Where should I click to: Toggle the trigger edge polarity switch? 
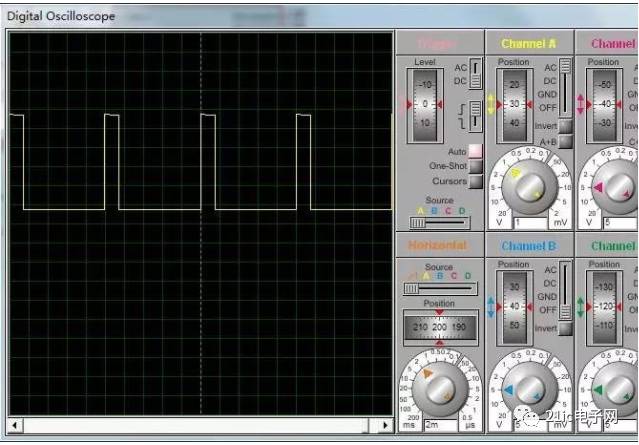pos(475,115)
